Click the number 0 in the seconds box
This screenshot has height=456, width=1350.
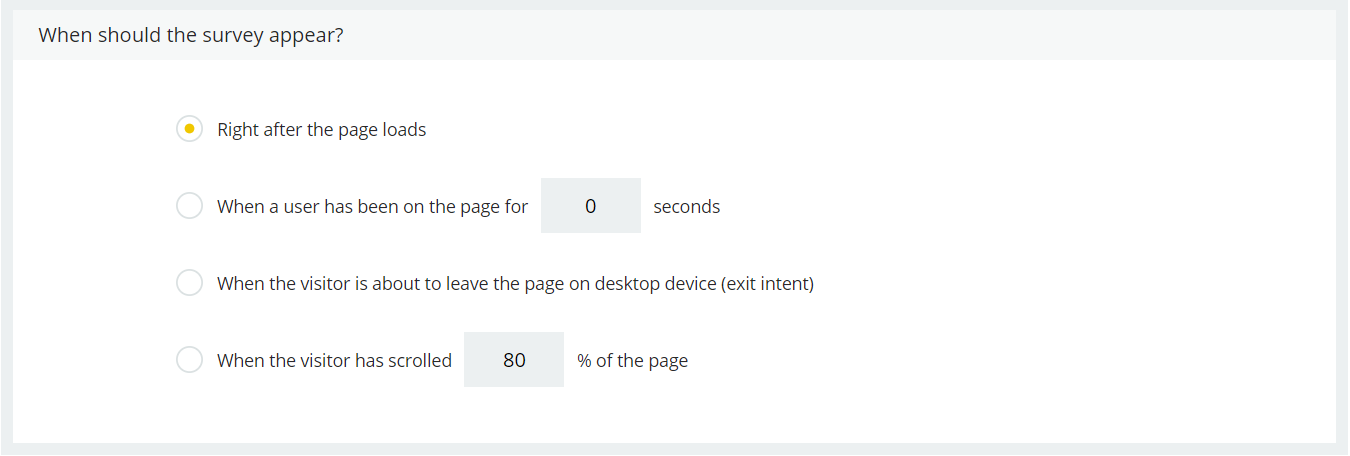coord(591,207)
